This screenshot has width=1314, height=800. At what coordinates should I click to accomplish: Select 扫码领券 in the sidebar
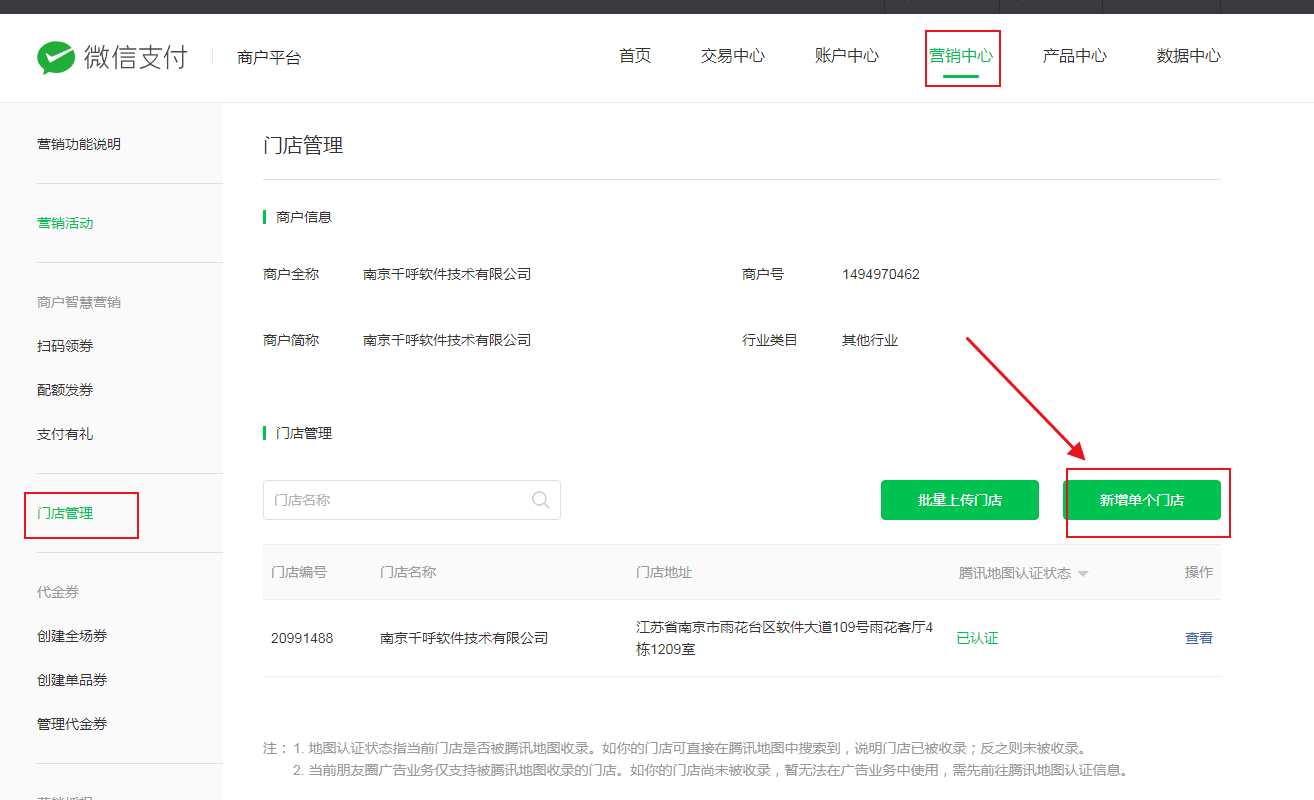(65, 346)
